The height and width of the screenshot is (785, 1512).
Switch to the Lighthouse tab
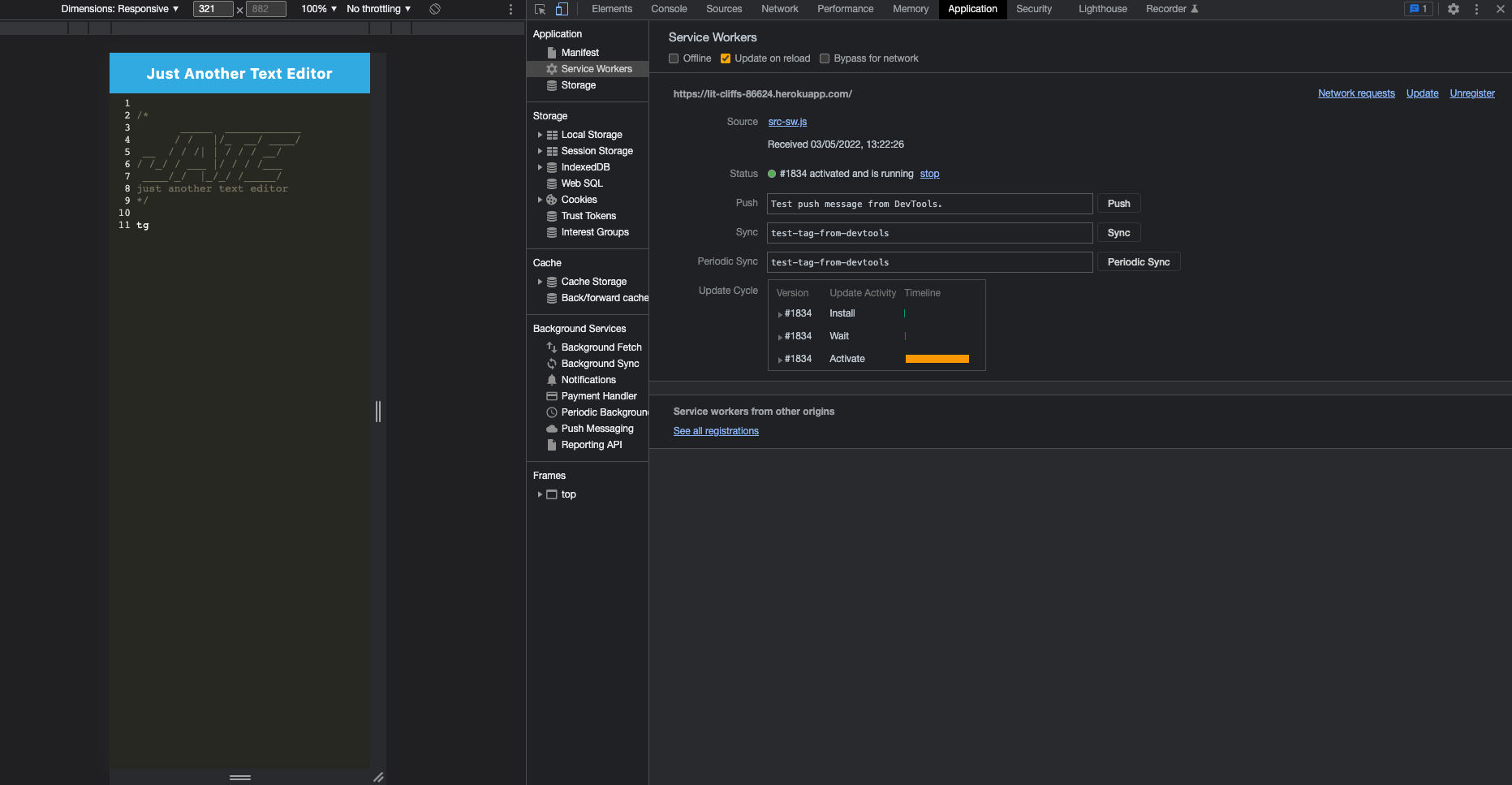1103,9
